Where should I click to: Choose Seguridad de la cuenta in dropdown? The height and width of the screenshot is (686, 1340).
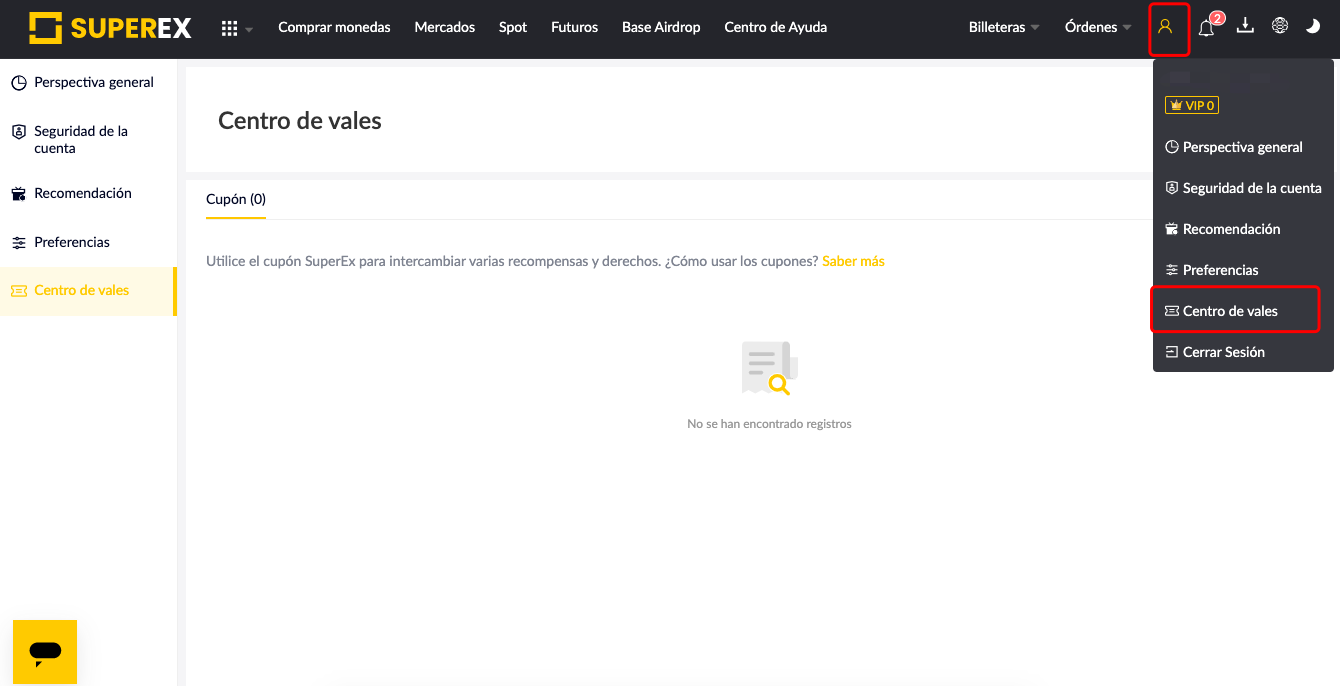(x=1243, y=188)
